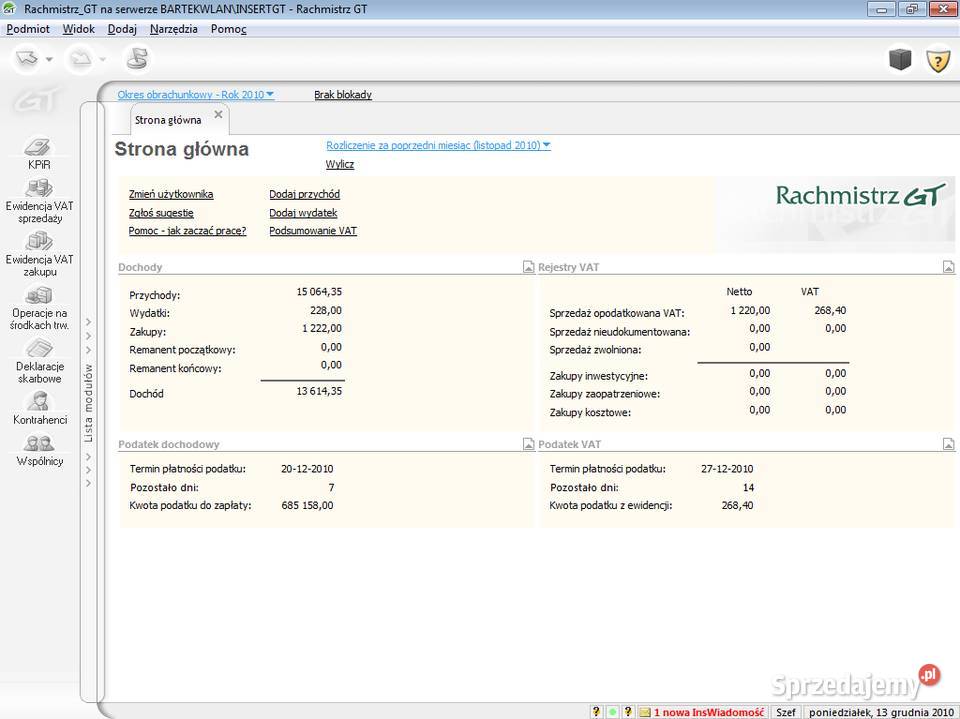This screenshot has height=719, width=960.
Task: Collapse the Podatek VAT panel icon
Action: point(948,444)
